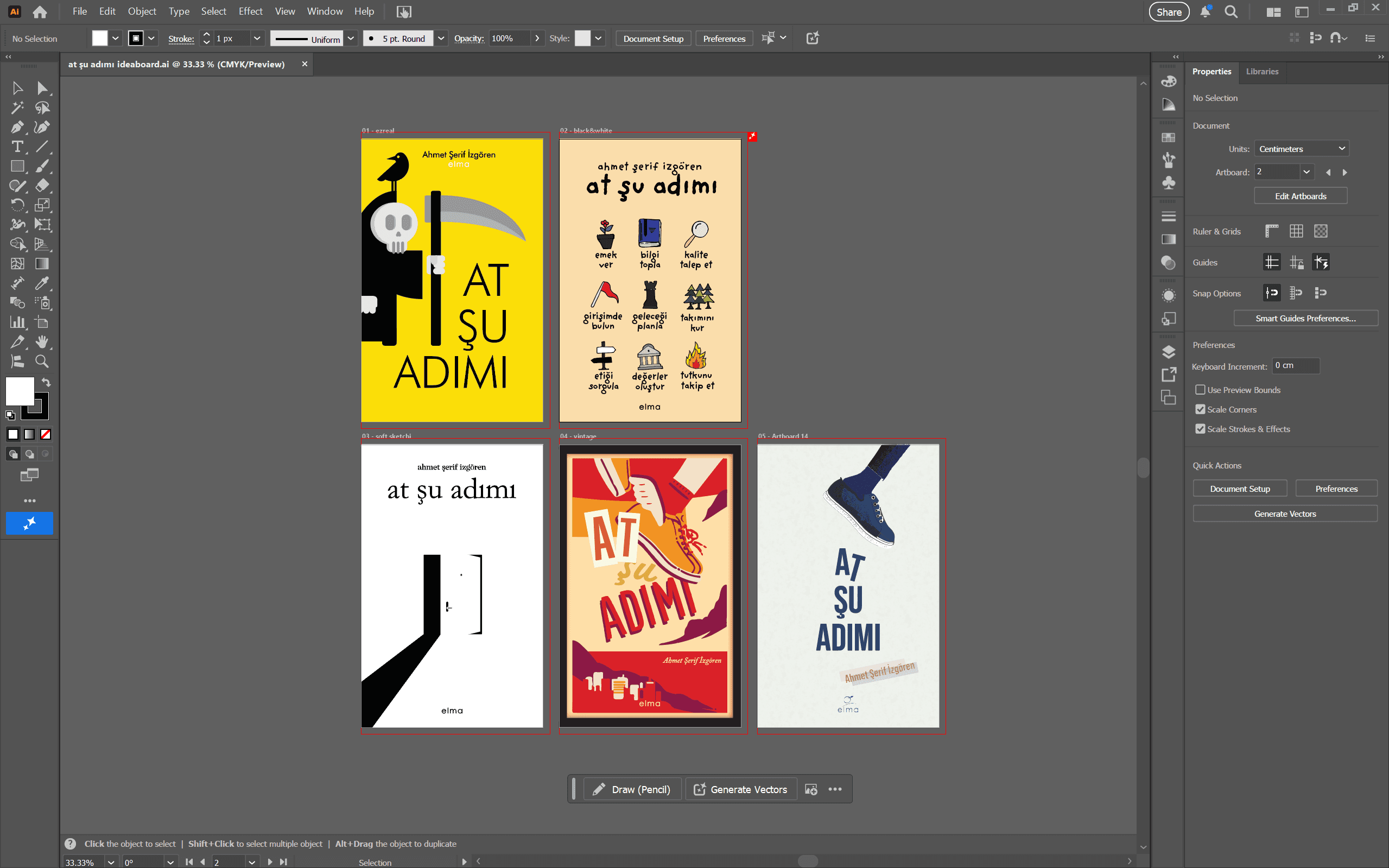This screenshot has width=1389, height=868.
Task: Select the Pen tool
Action: pos(17,127)
